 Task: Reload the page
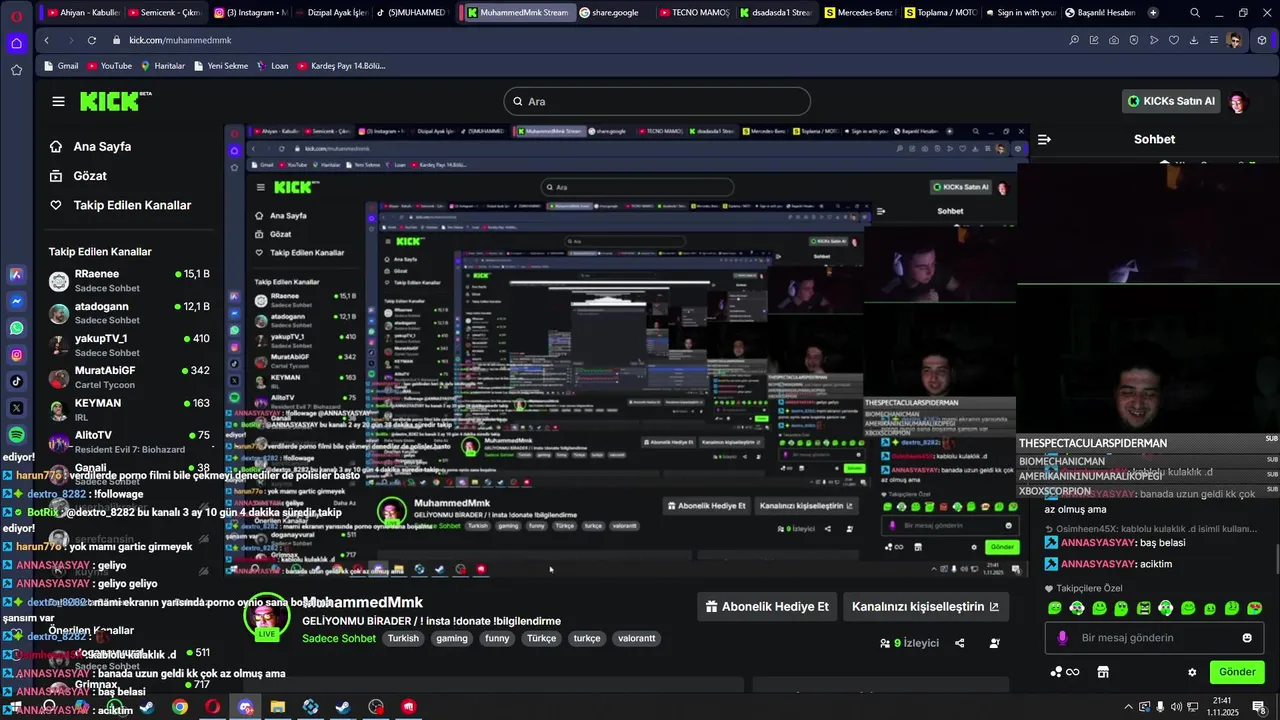92,40
